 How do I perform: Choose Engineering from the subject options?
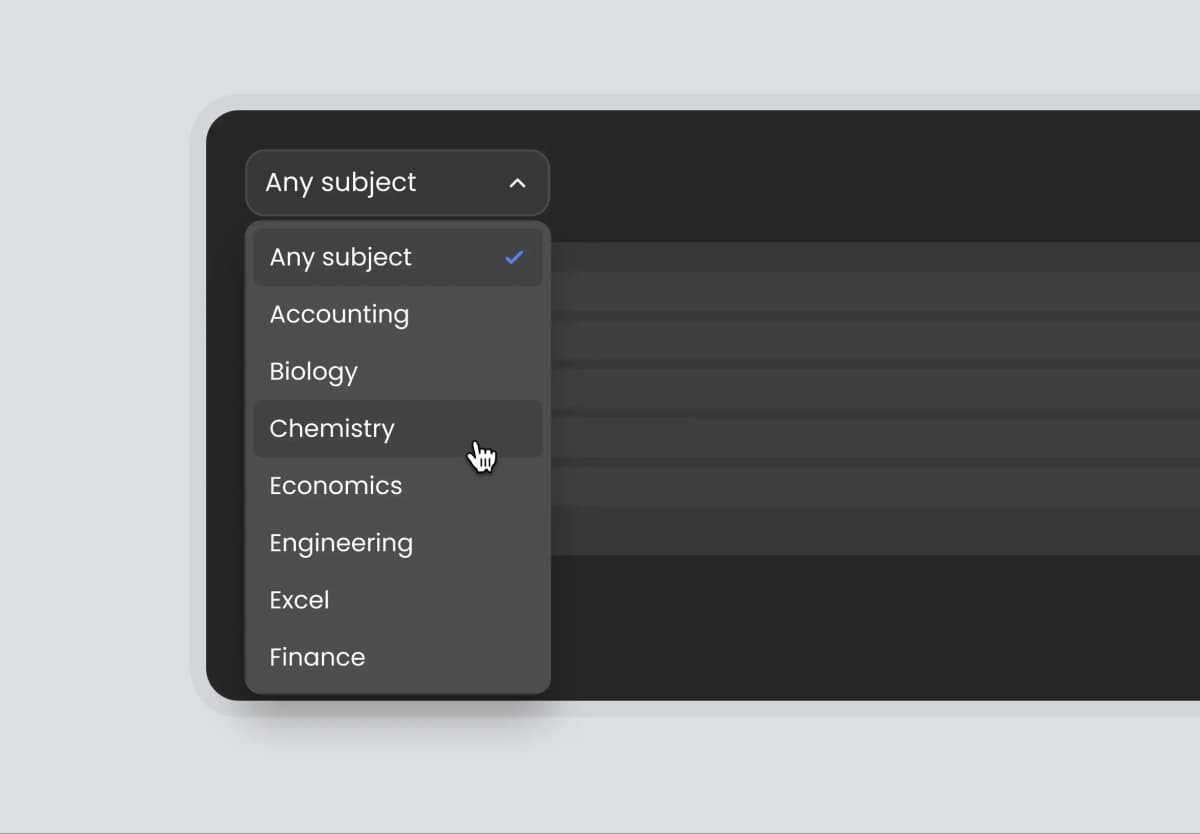click(341, 543)
